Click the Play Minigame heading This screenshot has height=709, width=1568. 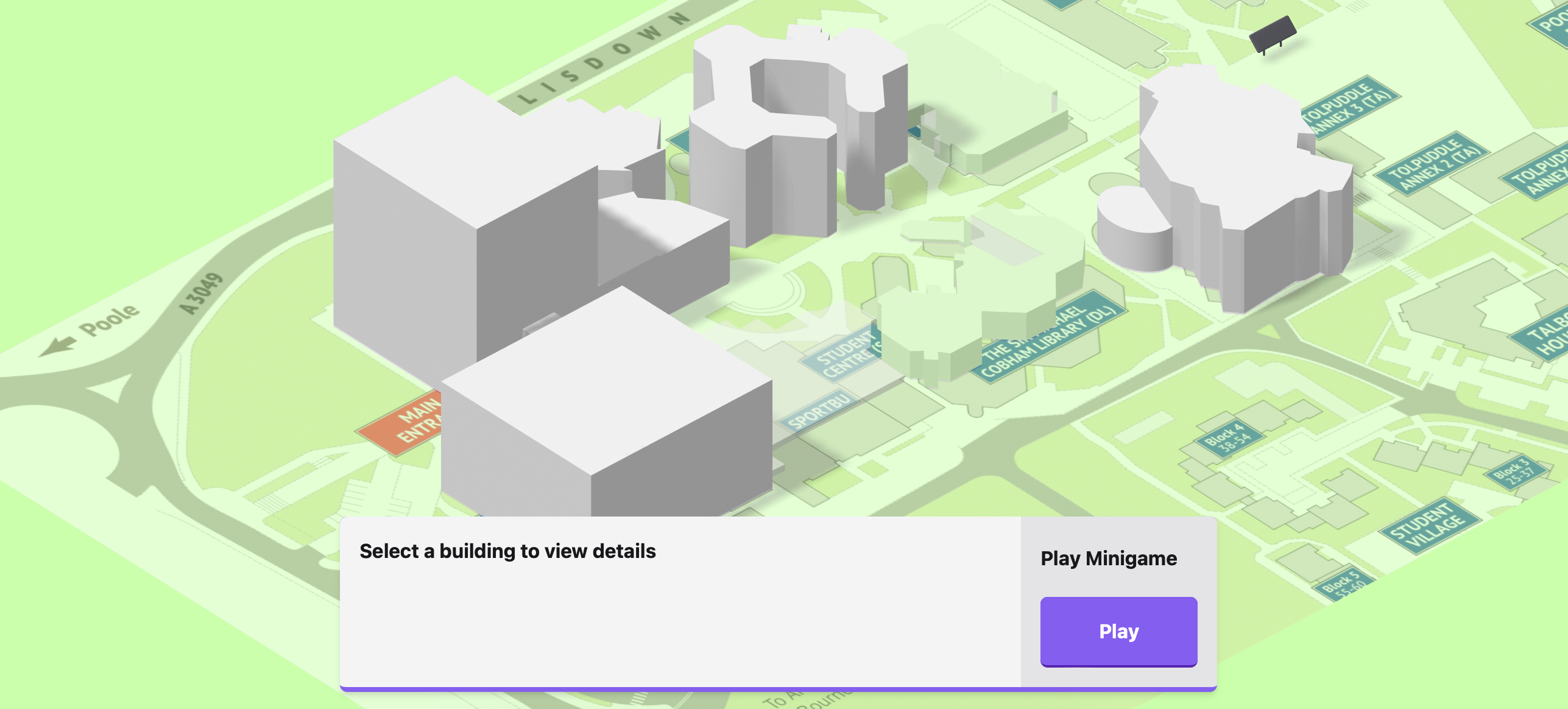(x=1109, y=559)
